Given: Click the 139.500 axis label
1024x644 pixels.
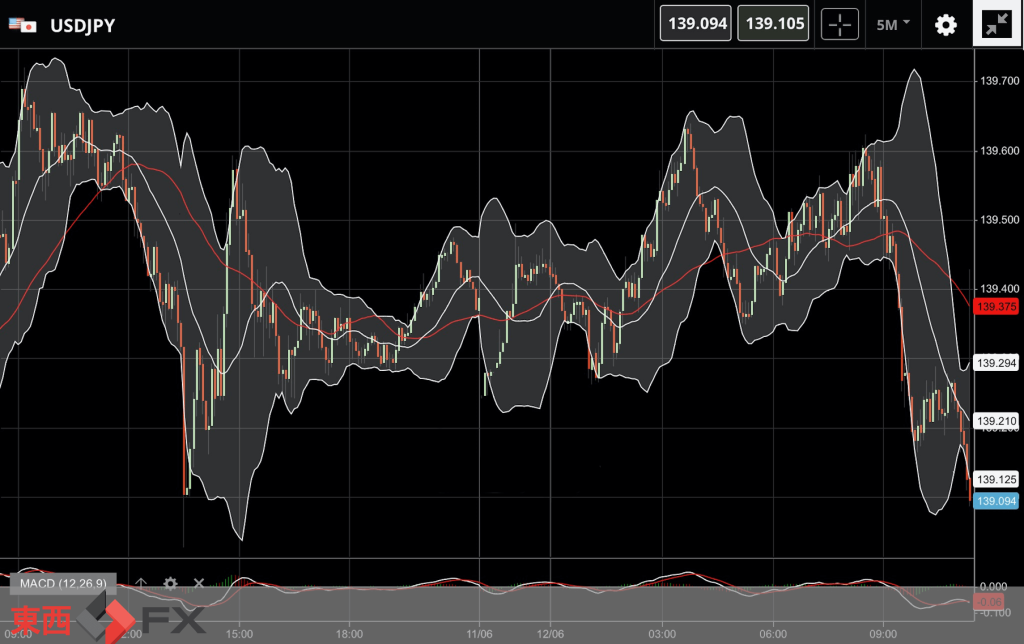Looking at the screenshot, I should point(999,219).
